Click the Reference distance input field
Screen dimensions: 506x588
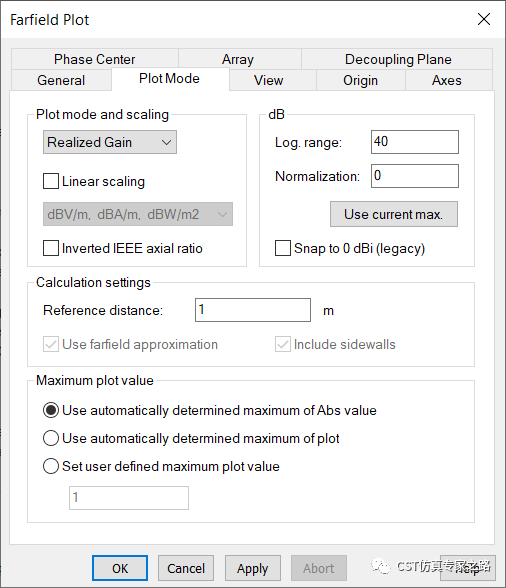tap(253, 310)
